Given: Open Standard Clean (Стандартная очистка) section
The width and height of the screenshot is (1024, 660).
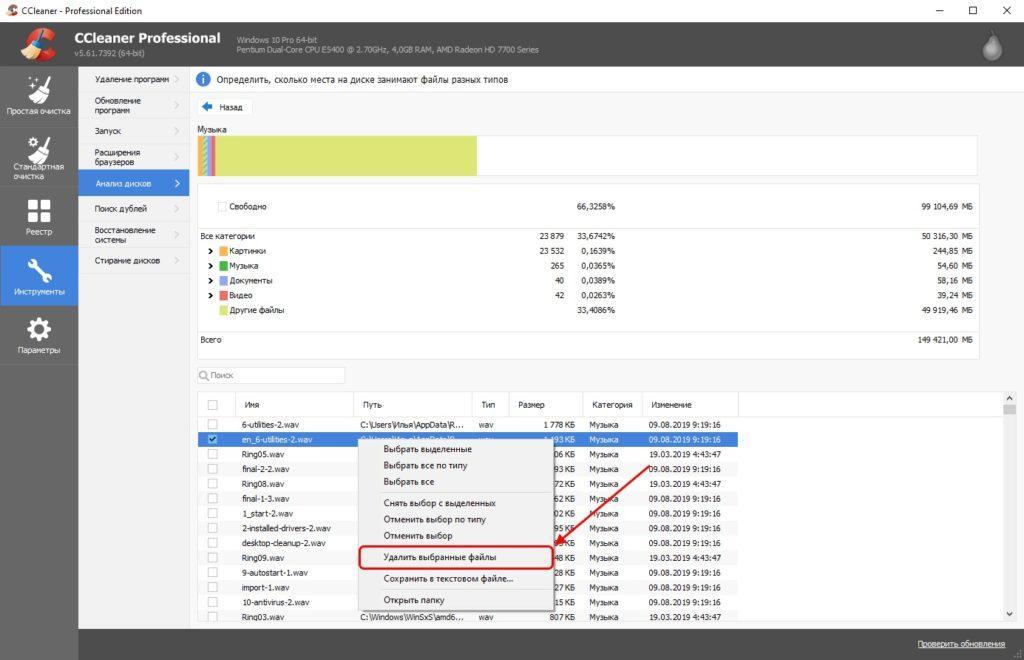Looking at the screenshot, I should coord(39,157).
